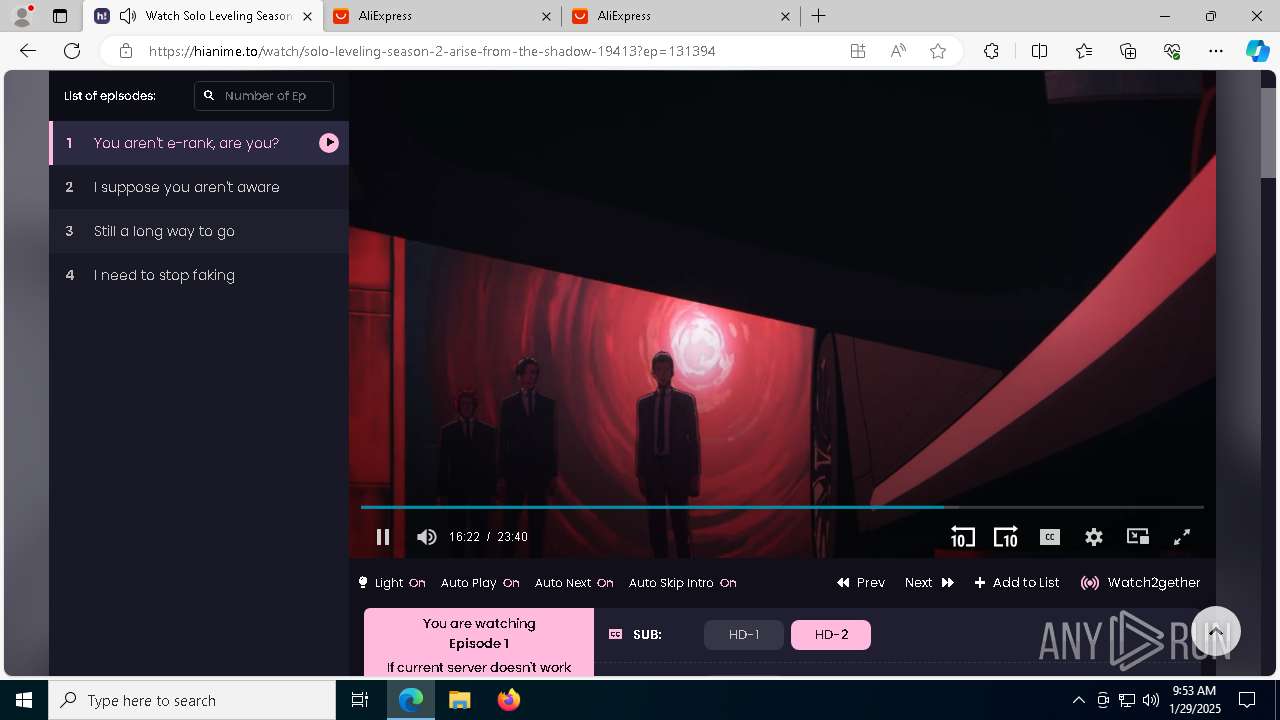Go to Prev episode
Screen dimensions: 1280x720
[861, 583]
